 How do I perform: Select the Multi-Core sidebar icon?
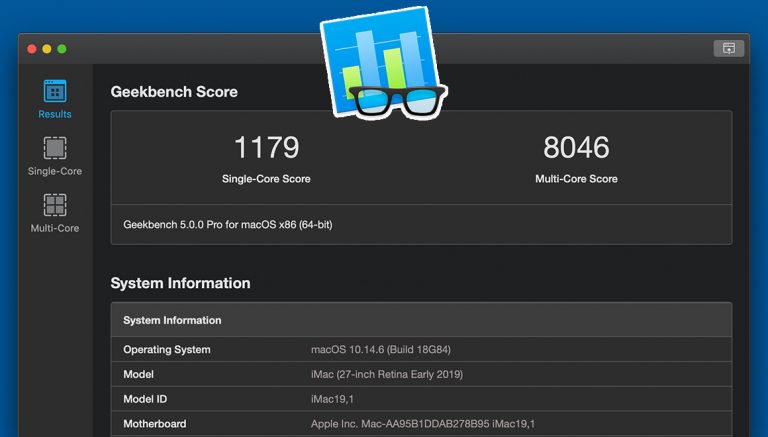tap(55, 205)
